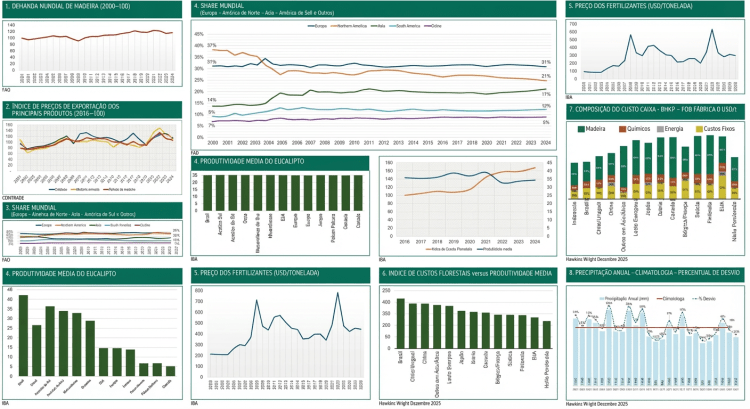Select the yellow Custos Fixos legend marker

[700, 129]
